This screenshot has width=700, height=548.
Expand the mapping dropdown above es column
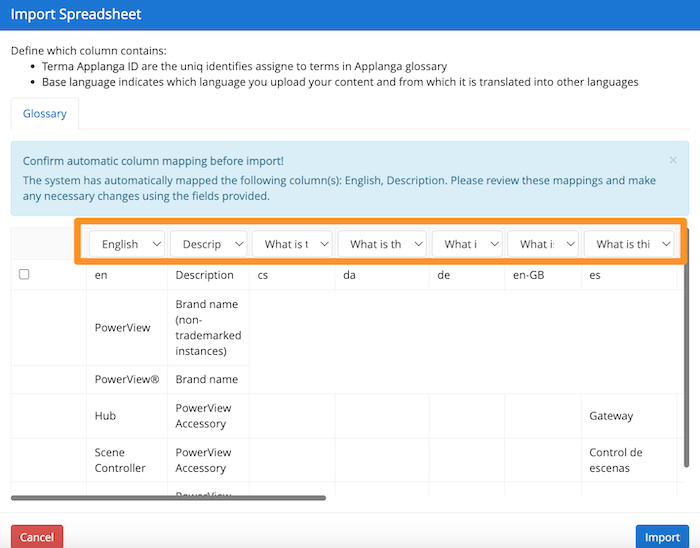pos(629,244)
